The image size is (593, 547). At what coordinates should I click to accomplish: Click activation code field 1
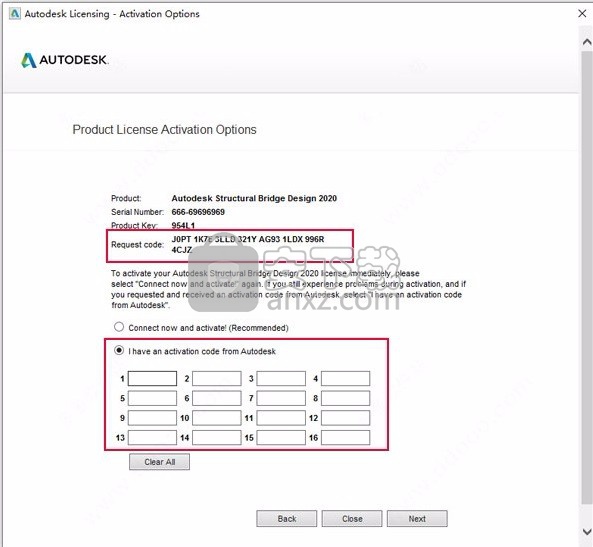coord(152,378)
